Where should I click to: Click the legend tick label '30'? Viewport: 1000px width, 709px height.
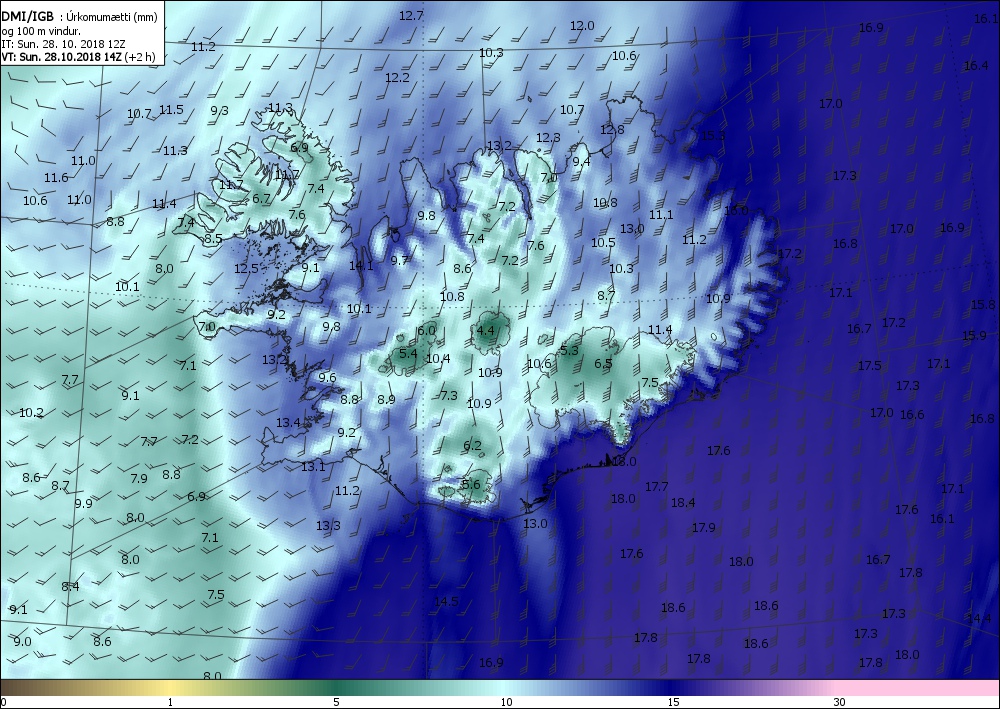coord(839,702)
